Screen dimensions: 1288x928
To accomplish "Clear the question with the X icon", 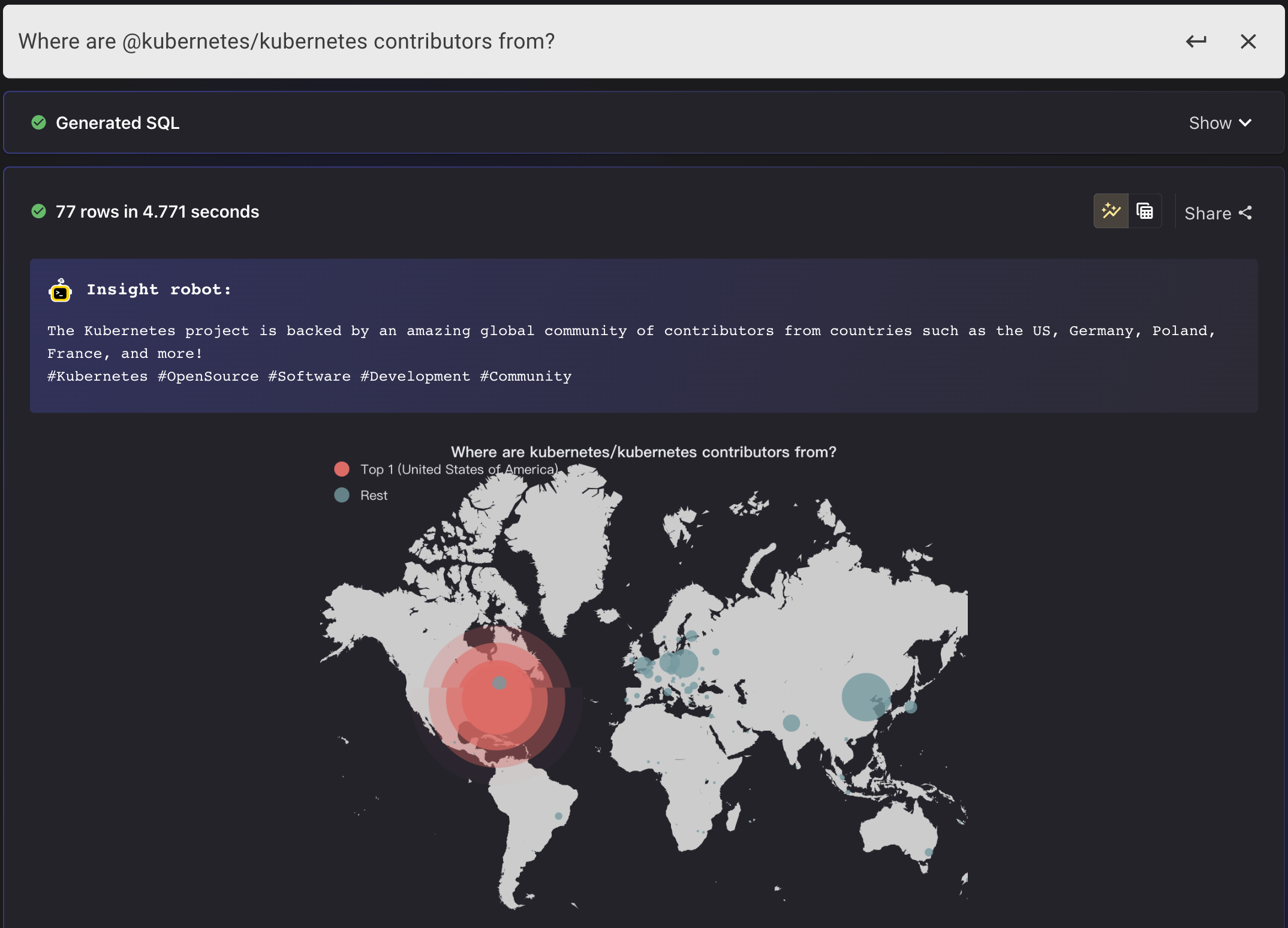I will pos(1248,41).
